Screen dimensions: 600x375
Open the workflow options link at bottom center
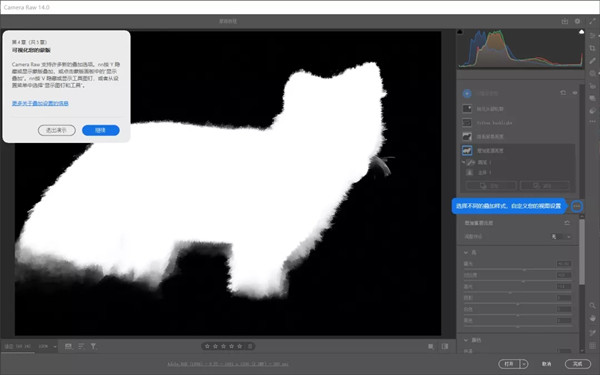[x=228, y=364]
